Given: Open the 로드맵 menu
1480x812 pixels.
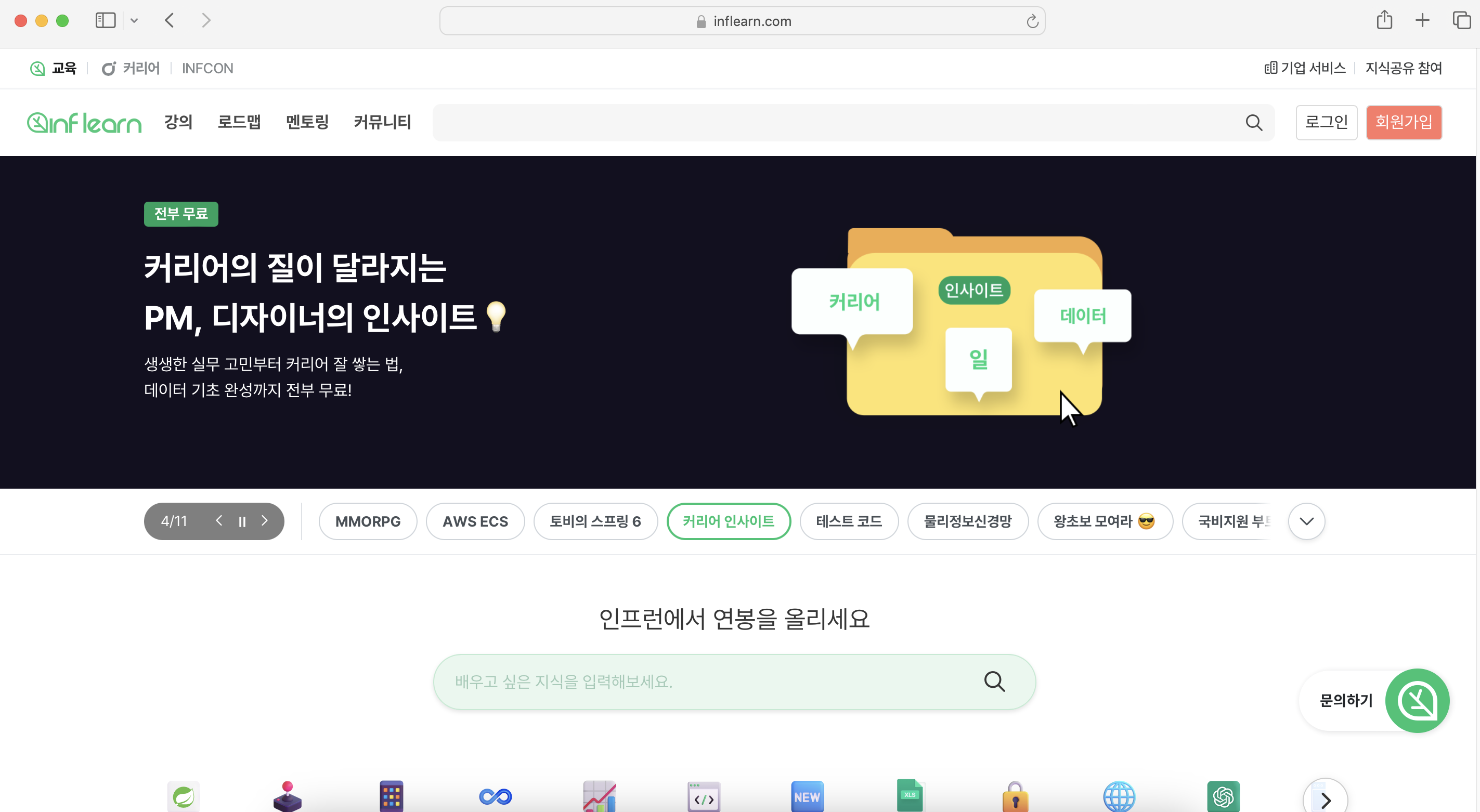Looking at the screenshot, I should [x=239, y=122].
